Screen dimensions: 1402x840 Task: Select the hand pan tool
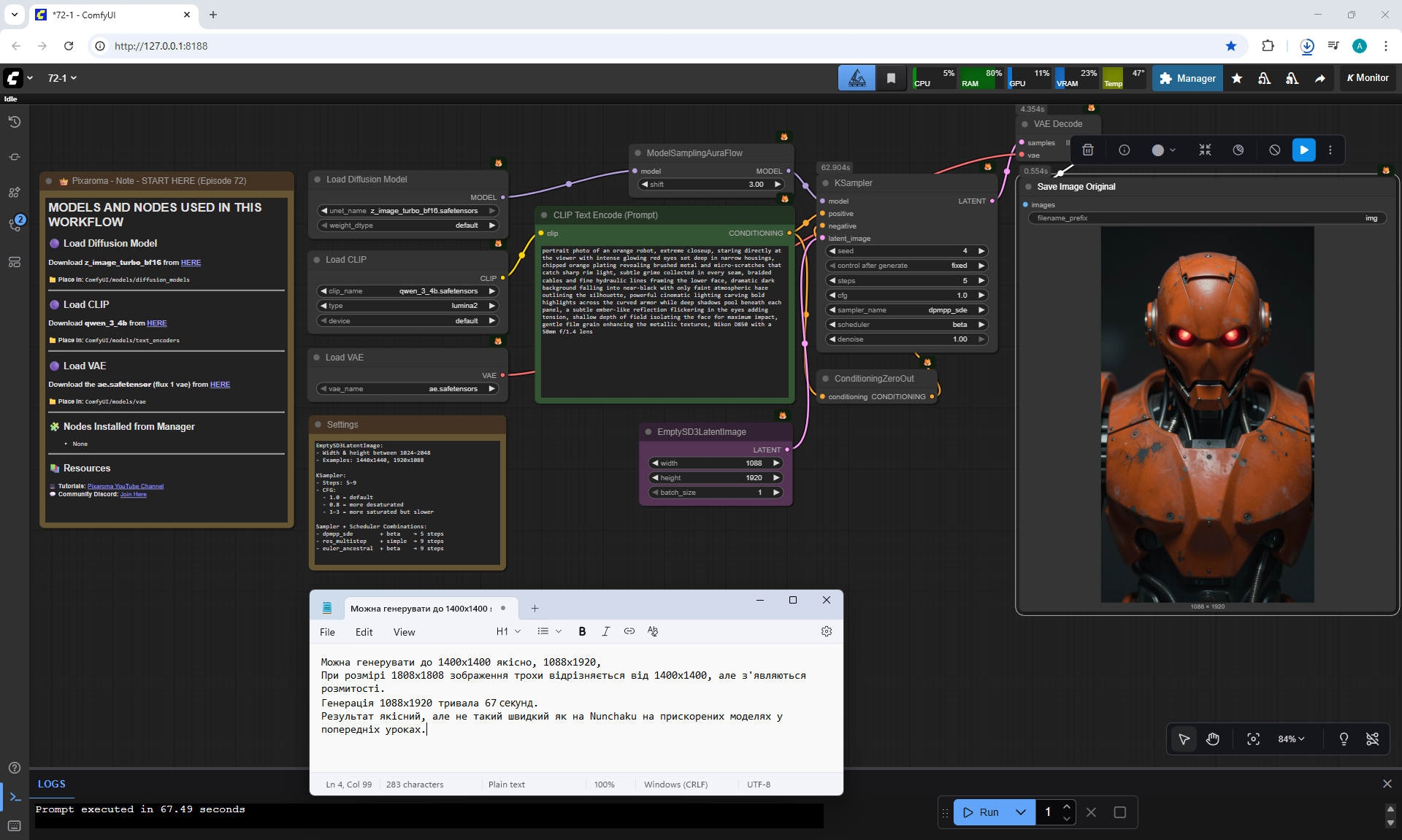click(x=1212, y=739)
